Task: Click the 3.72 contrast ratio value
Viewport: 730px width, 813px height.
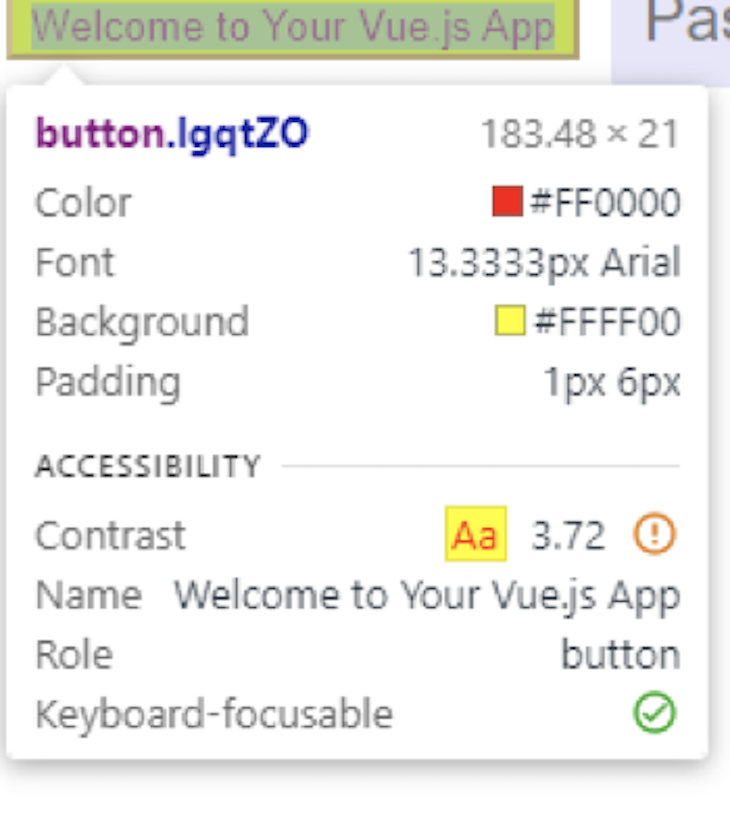Action: tap(568, 537)
